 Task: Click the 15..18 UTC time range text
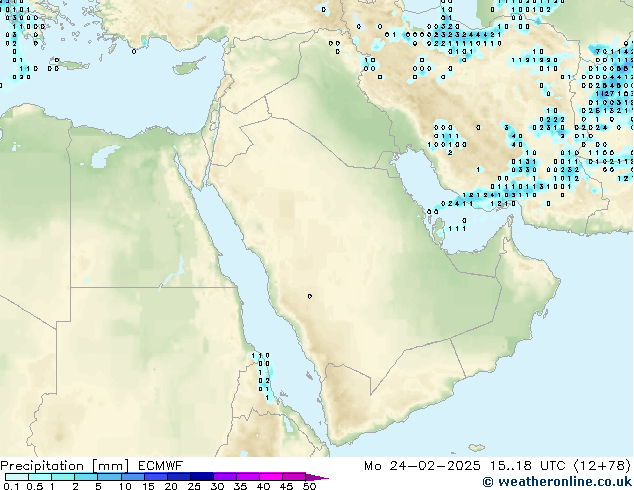(x=520, y=465)
